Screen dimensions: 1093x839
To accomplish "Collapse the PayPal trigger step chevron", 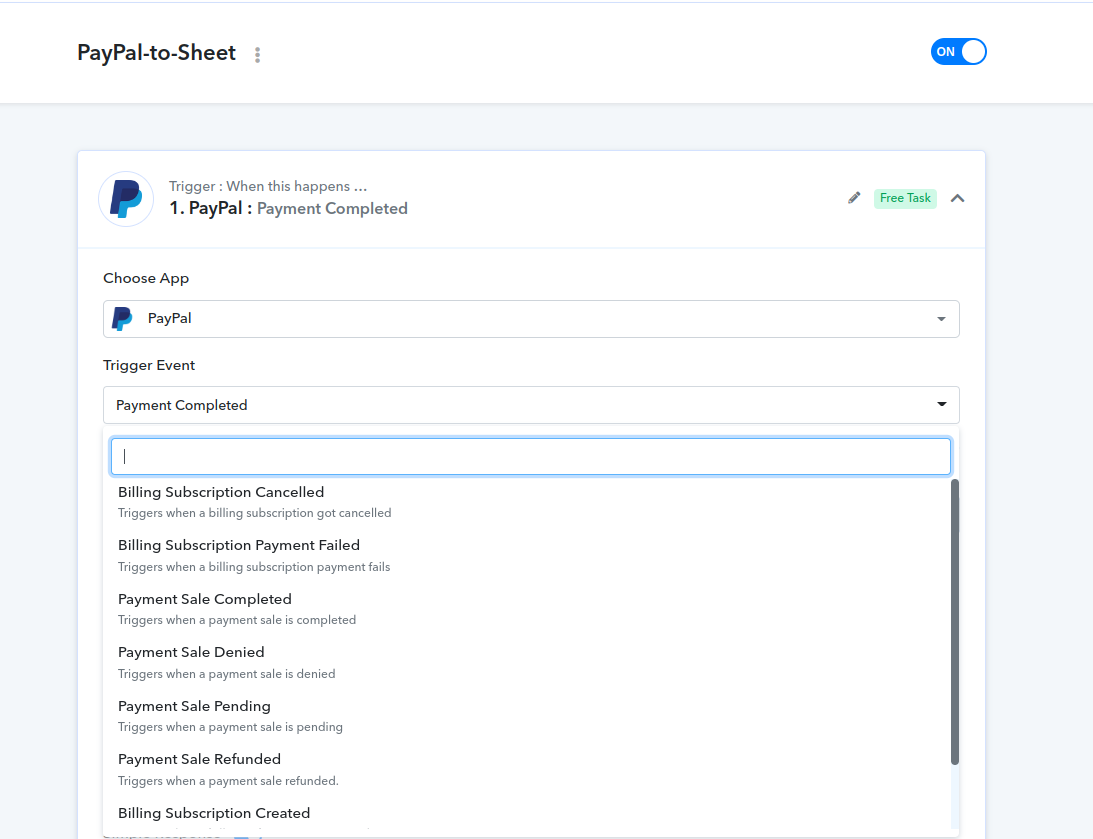I will (x=958, y=198).
